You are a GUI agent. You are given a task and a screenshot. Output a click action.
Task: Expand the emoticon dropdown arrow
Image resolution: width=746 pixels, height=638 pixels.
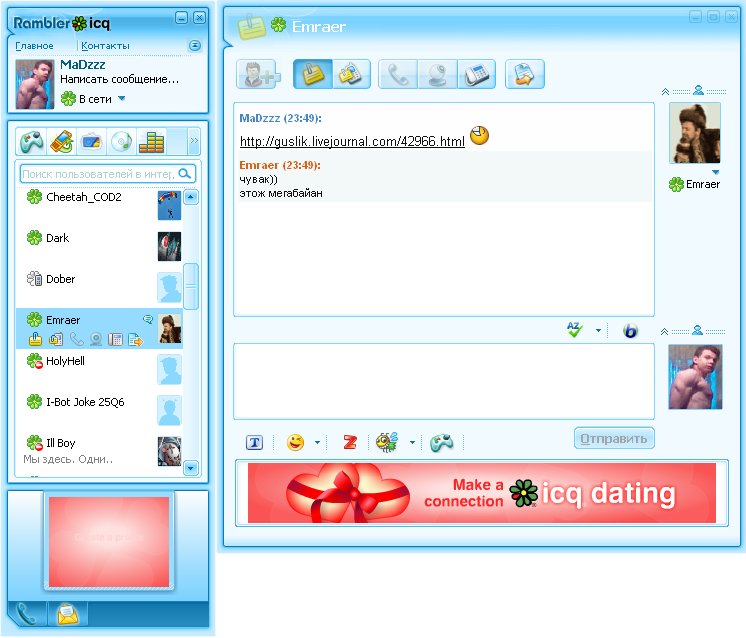tap(317, 442)
